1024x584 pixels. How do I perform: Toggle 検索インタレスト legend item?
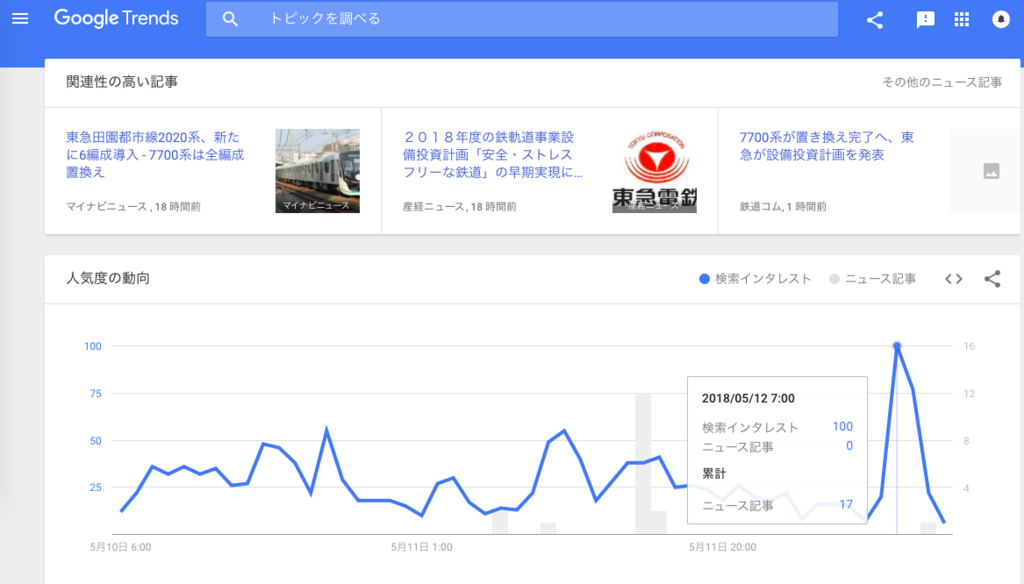(755, 279)
